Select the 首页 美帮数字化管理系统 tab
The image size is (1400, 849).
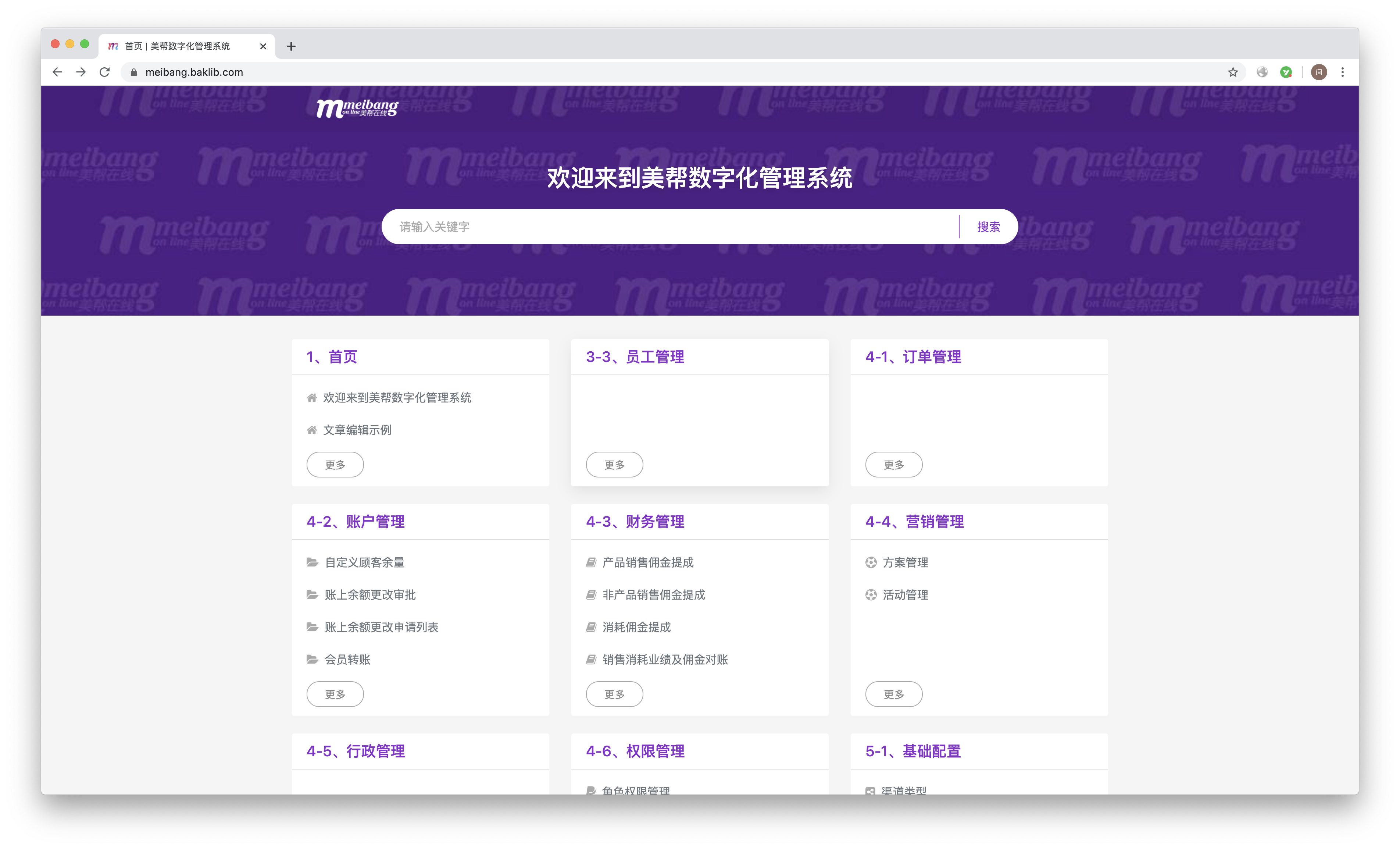177,46
